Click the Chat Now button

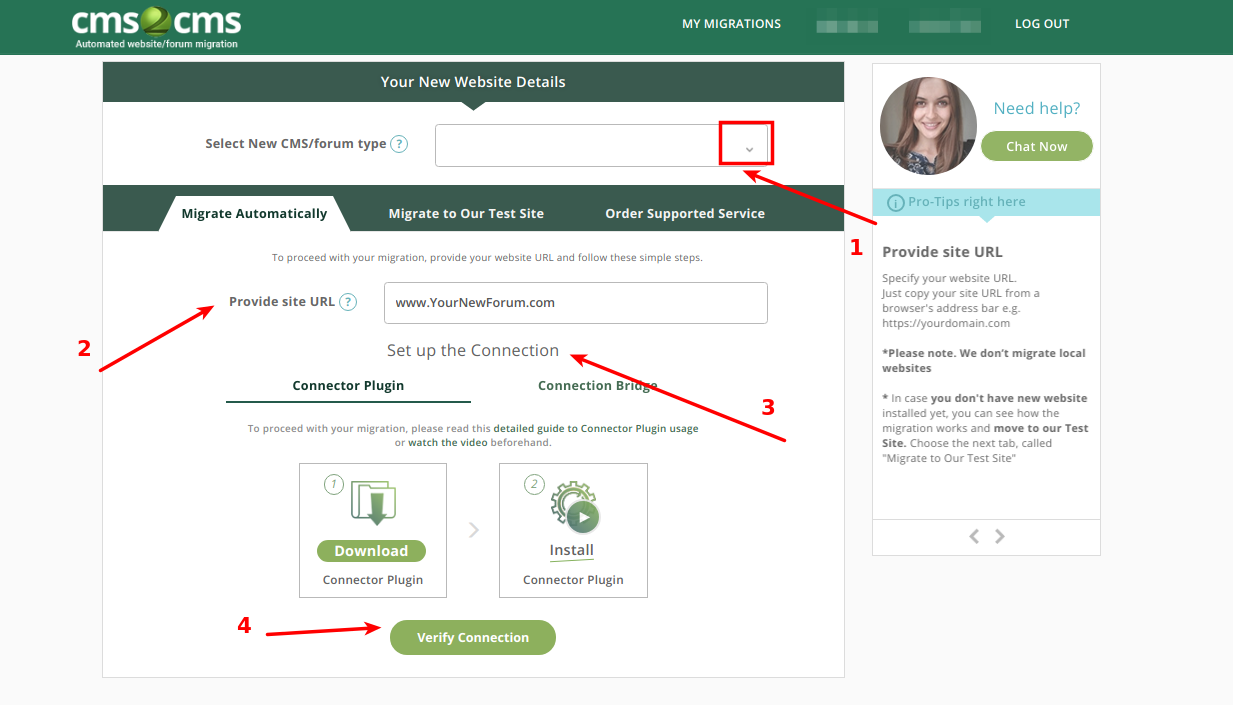[x=1036, y=146]
